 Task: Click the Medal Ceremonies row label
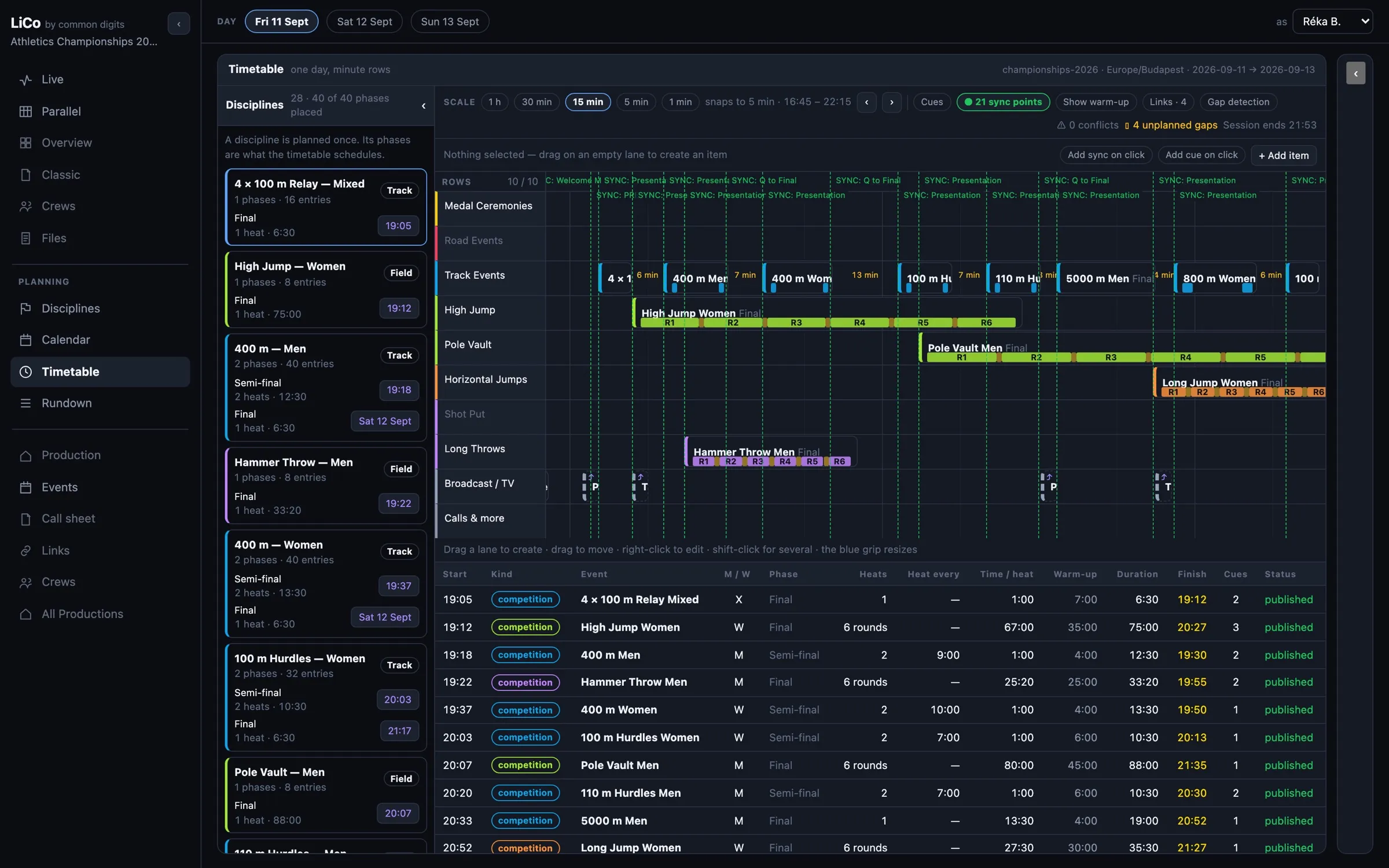489,206
